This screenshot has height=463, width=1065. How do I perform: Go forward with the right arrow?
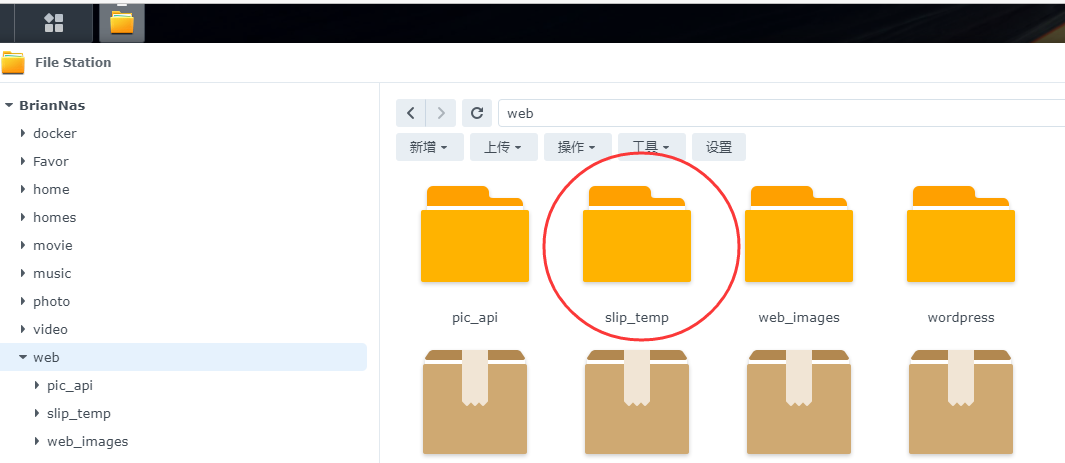tap(441, 113)
